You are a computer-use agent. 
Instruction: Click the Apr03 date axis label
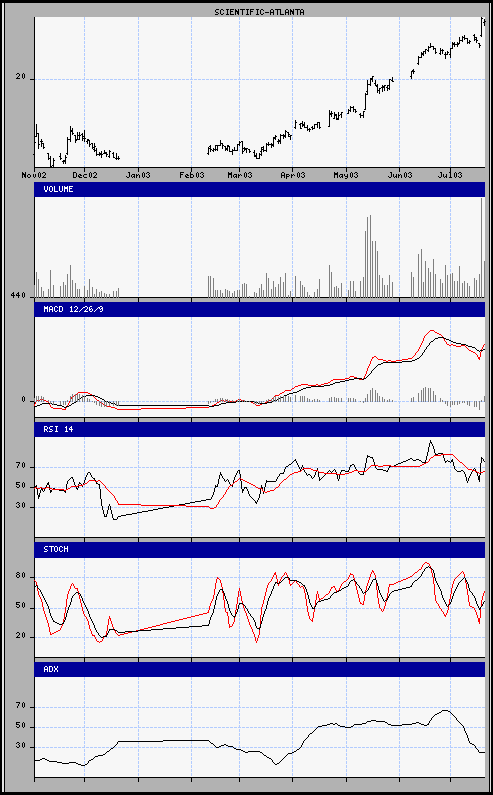[x=293, y=175]
